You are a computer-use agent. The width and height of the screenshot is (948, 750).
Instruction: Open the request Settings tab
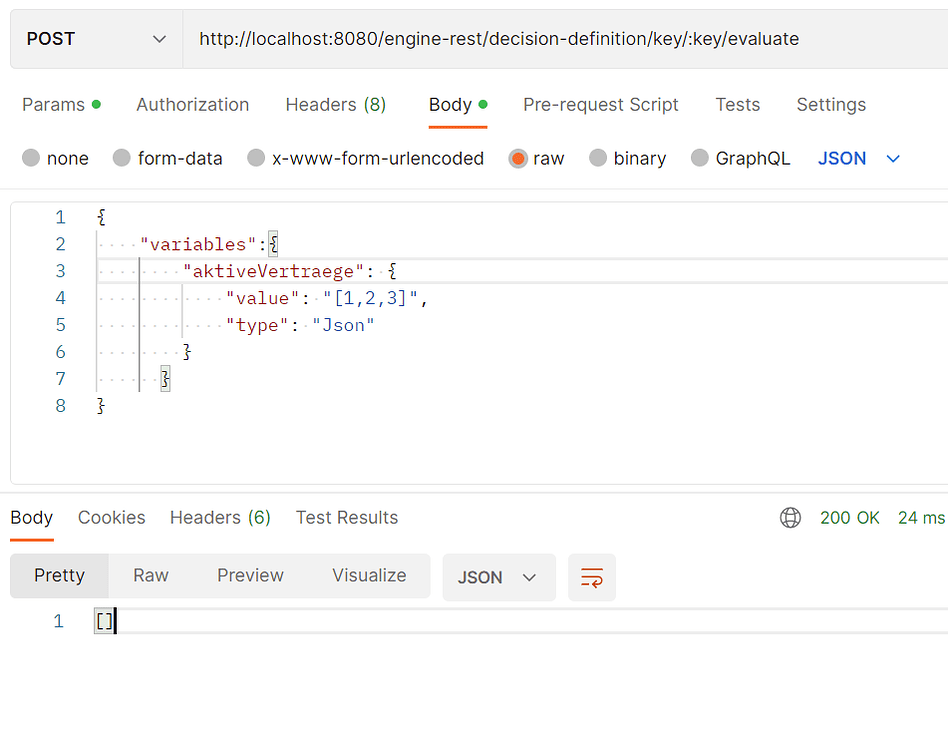coord(831,105)
